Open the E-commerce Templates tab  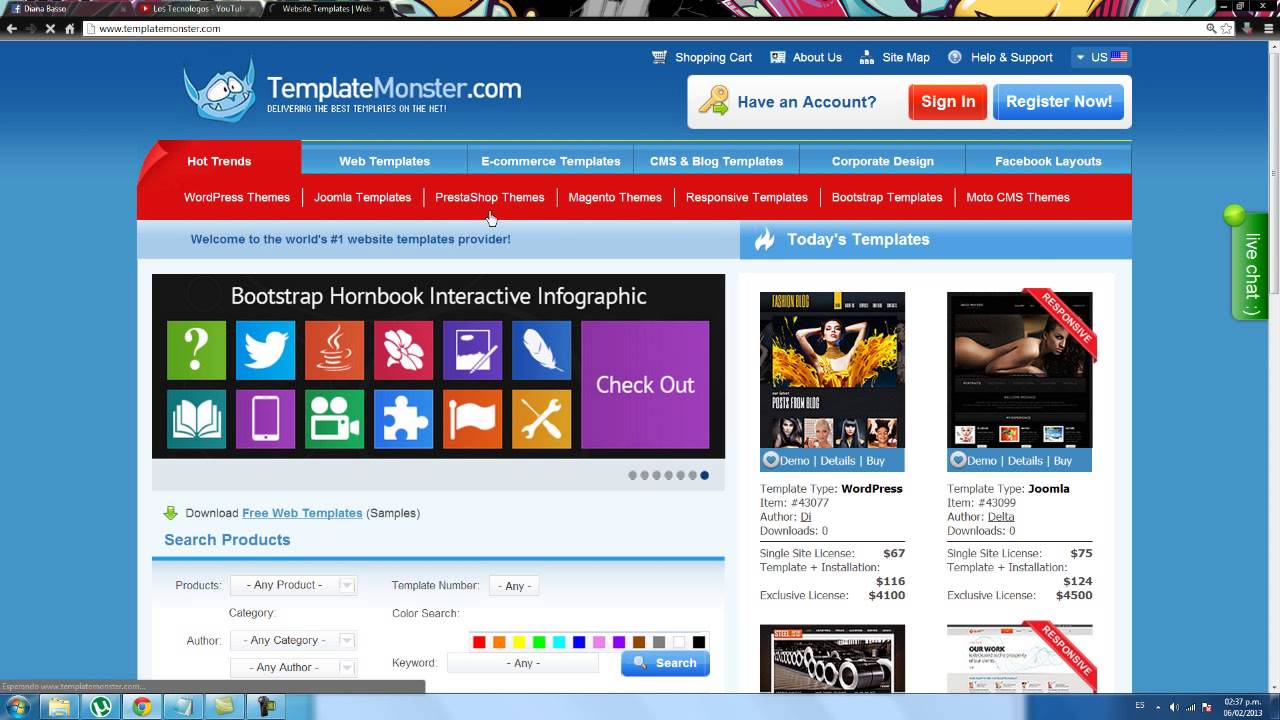pos(551,161)
